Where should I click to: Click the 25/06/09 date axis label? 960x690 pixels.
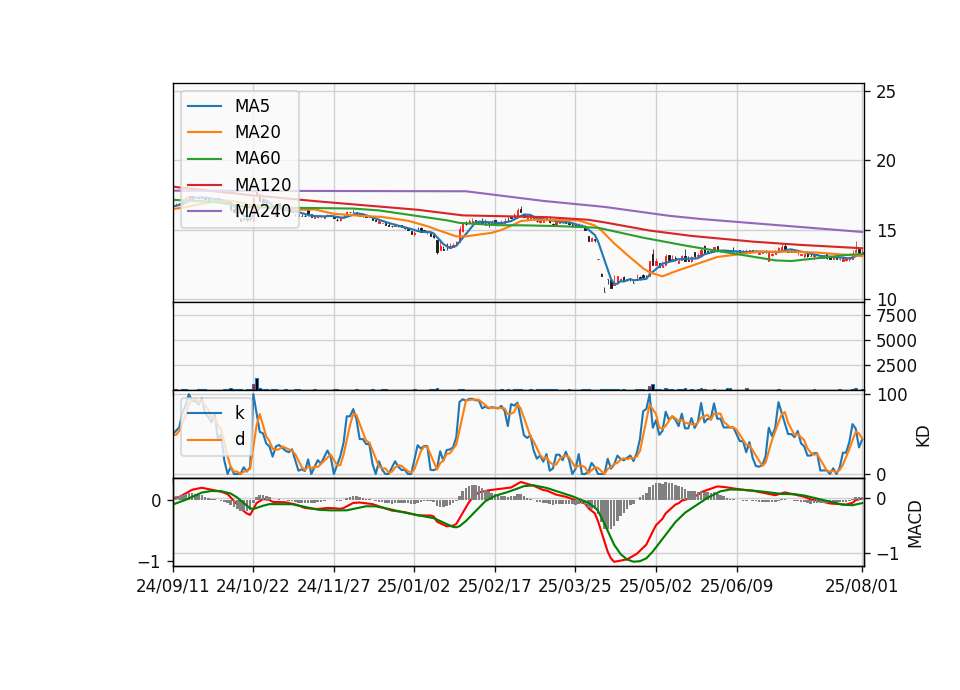click(737, 586)
